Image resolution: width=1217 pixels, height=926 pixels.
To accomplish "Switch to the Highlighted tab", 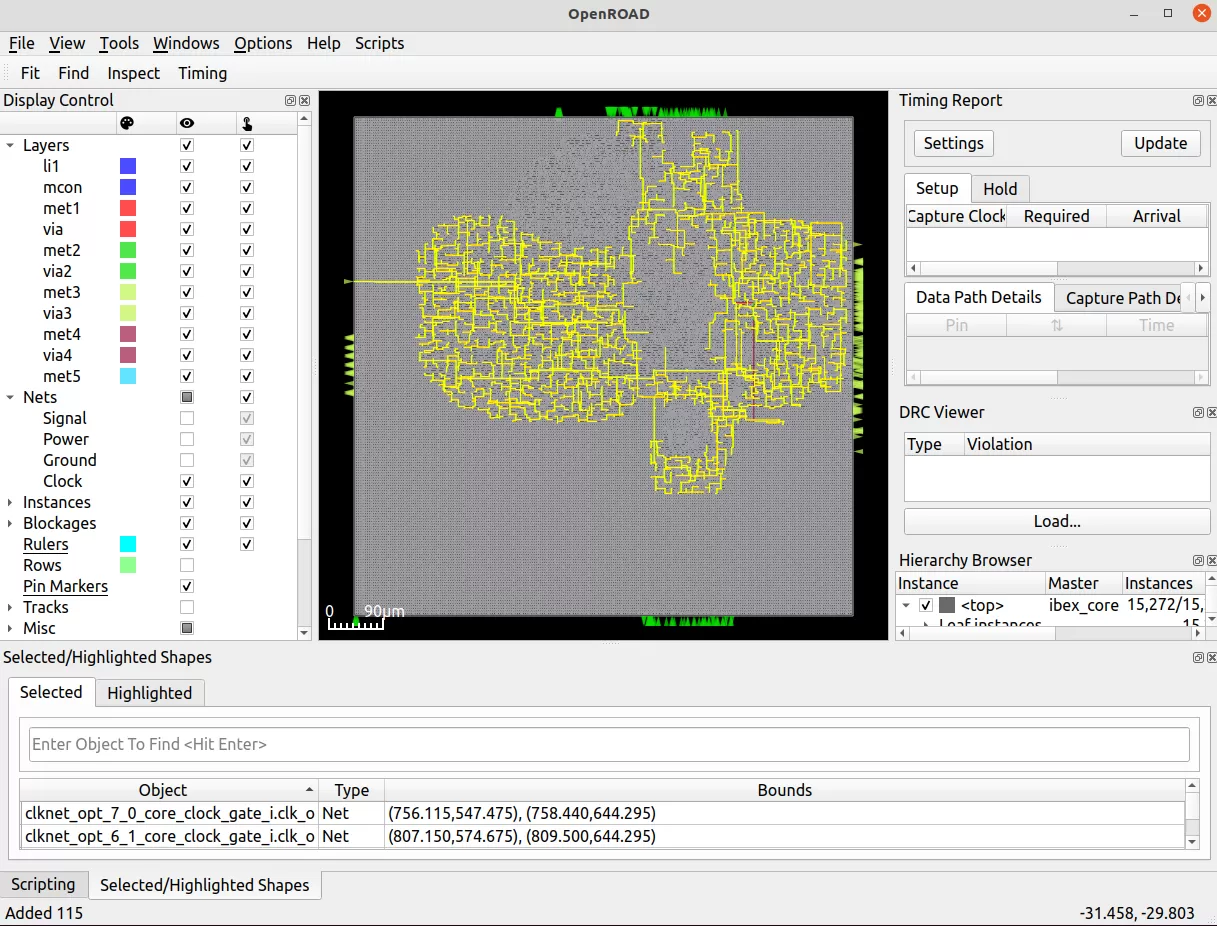I will [x=150, y=693].
